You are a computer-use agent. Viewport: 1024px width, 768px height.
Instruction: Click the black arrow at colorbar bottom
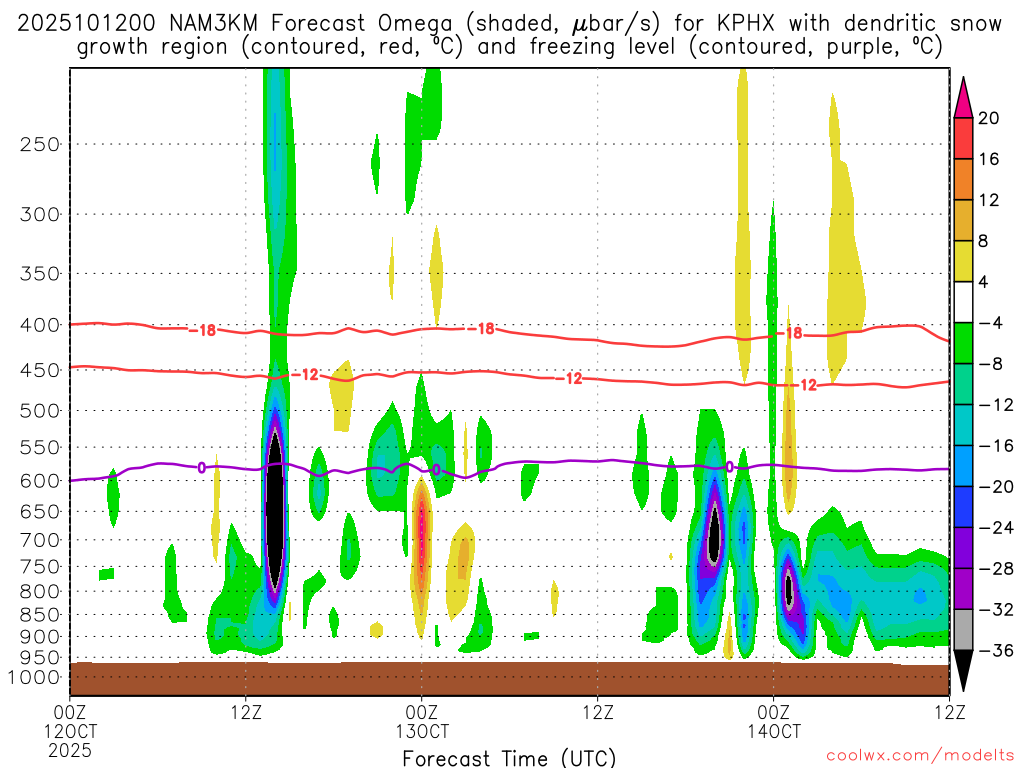[963, 671]
